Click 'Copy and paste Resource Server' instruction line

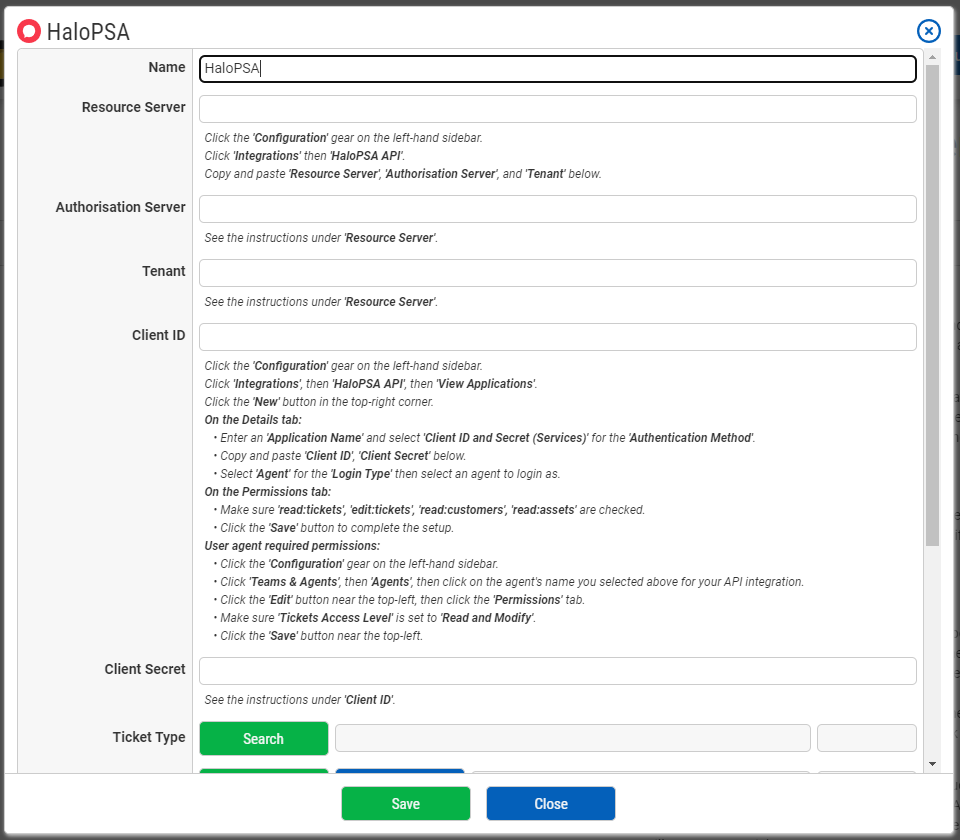(403, 174)
